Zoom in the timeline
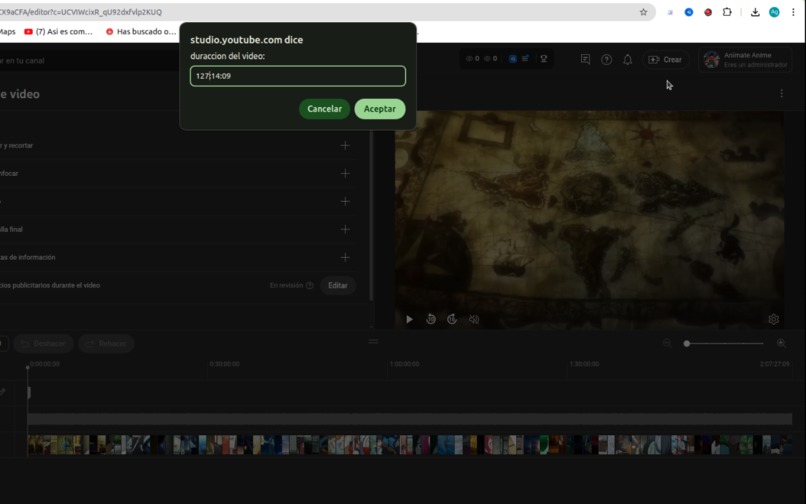806x504 pixels. tap(781, 343)
